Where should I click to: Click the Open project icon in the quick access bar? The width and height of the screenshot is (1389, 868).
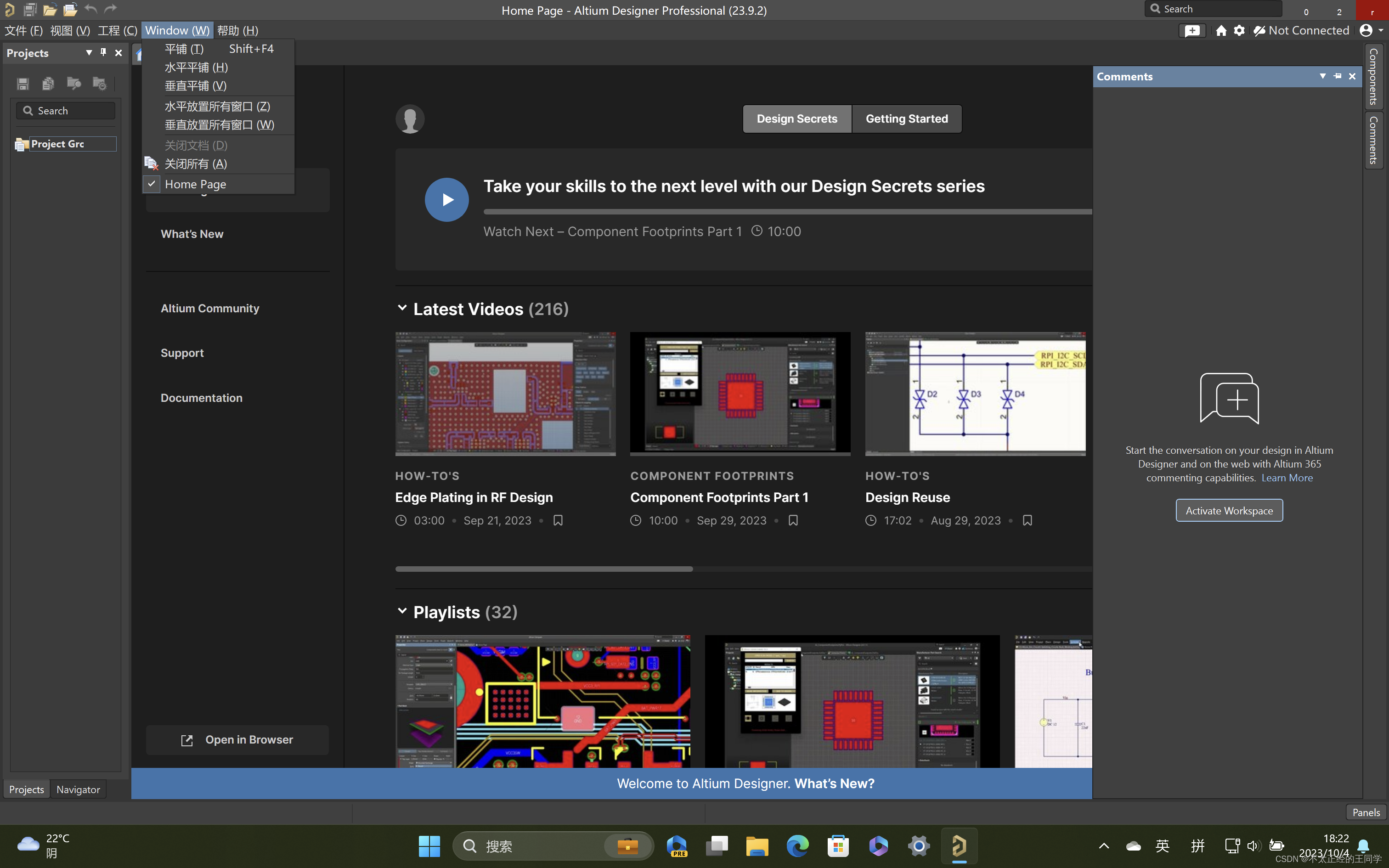pyautogui.click(x=71, y=9)
